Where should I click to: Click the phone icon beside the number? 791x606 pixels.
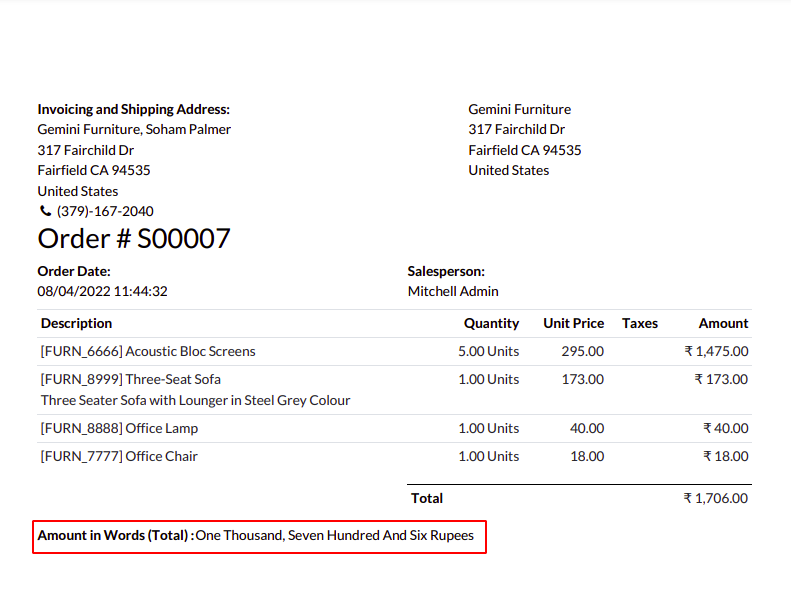pos(45,212)
